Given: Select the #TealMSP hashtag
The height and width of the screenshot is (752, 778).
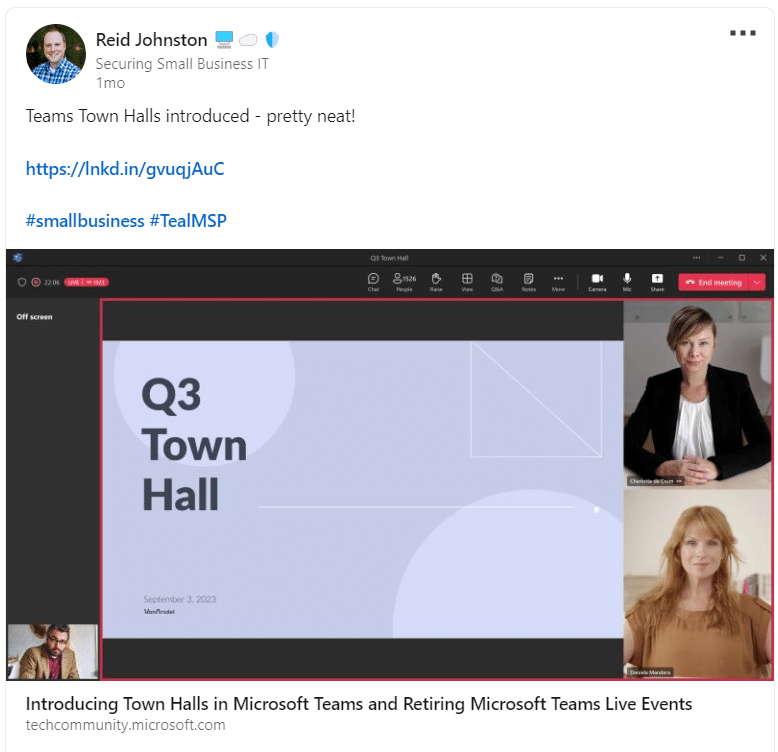Looking at the screenshot, I should click(188, 221).
